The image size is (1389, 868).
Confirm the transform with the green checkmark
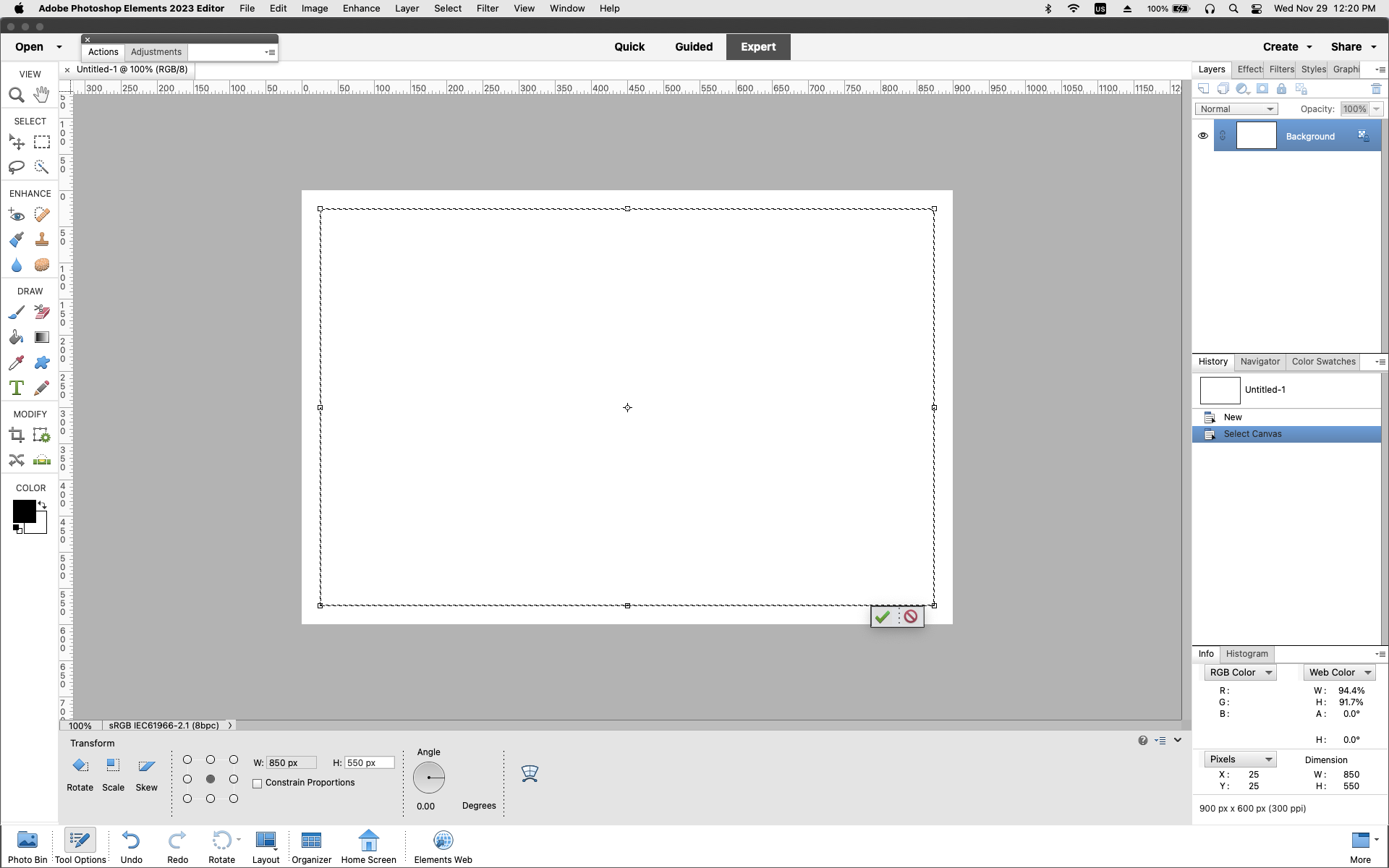click(x=882, y=616)
